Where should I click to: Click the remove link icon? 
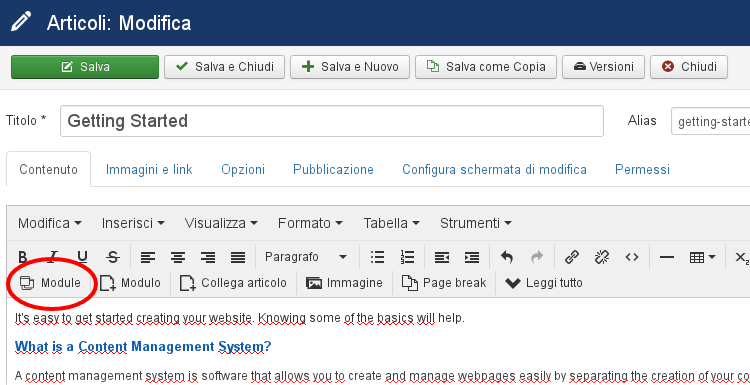click(x=602, y=257)
